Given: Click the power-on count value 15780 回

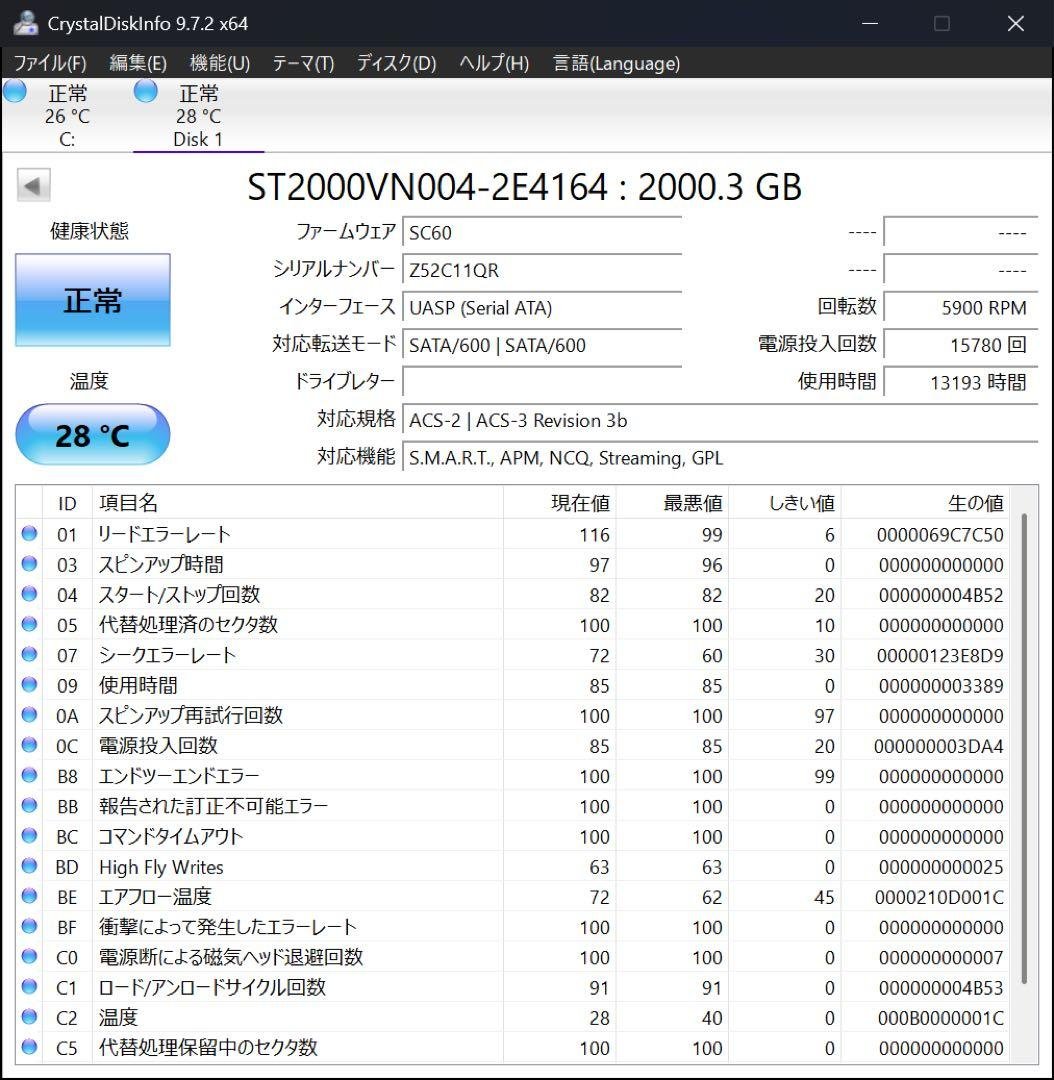Looking at the screenshot, I should tap(961, 344).
